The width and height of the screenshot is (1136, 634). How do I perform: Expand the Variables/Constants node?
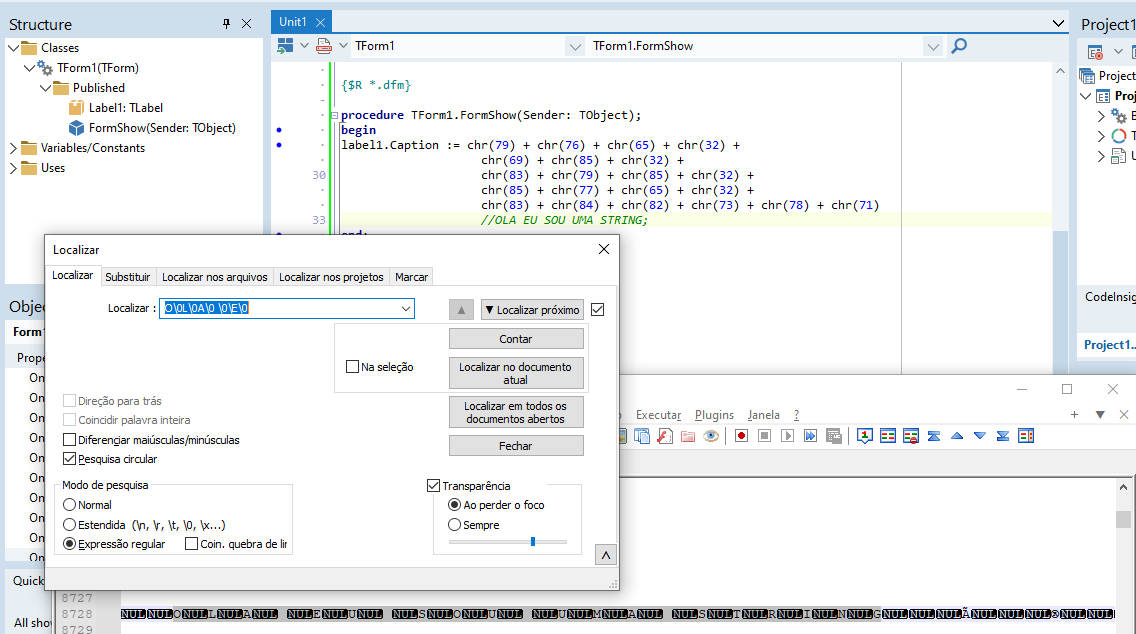pos(13,148)
